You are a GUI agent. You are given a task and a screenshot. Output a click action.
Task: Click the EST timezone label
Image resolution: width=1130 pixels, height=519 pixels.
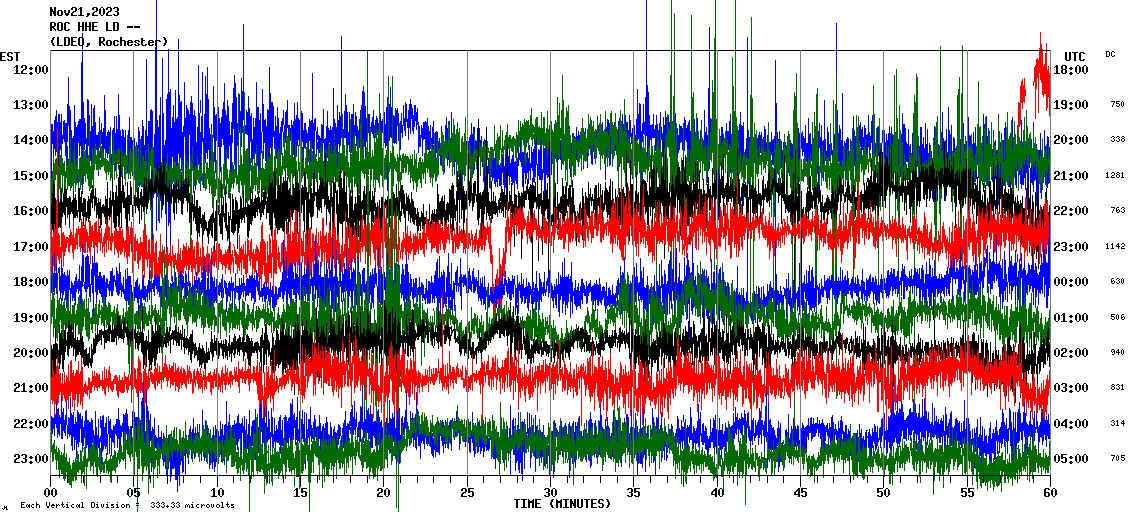10,56
